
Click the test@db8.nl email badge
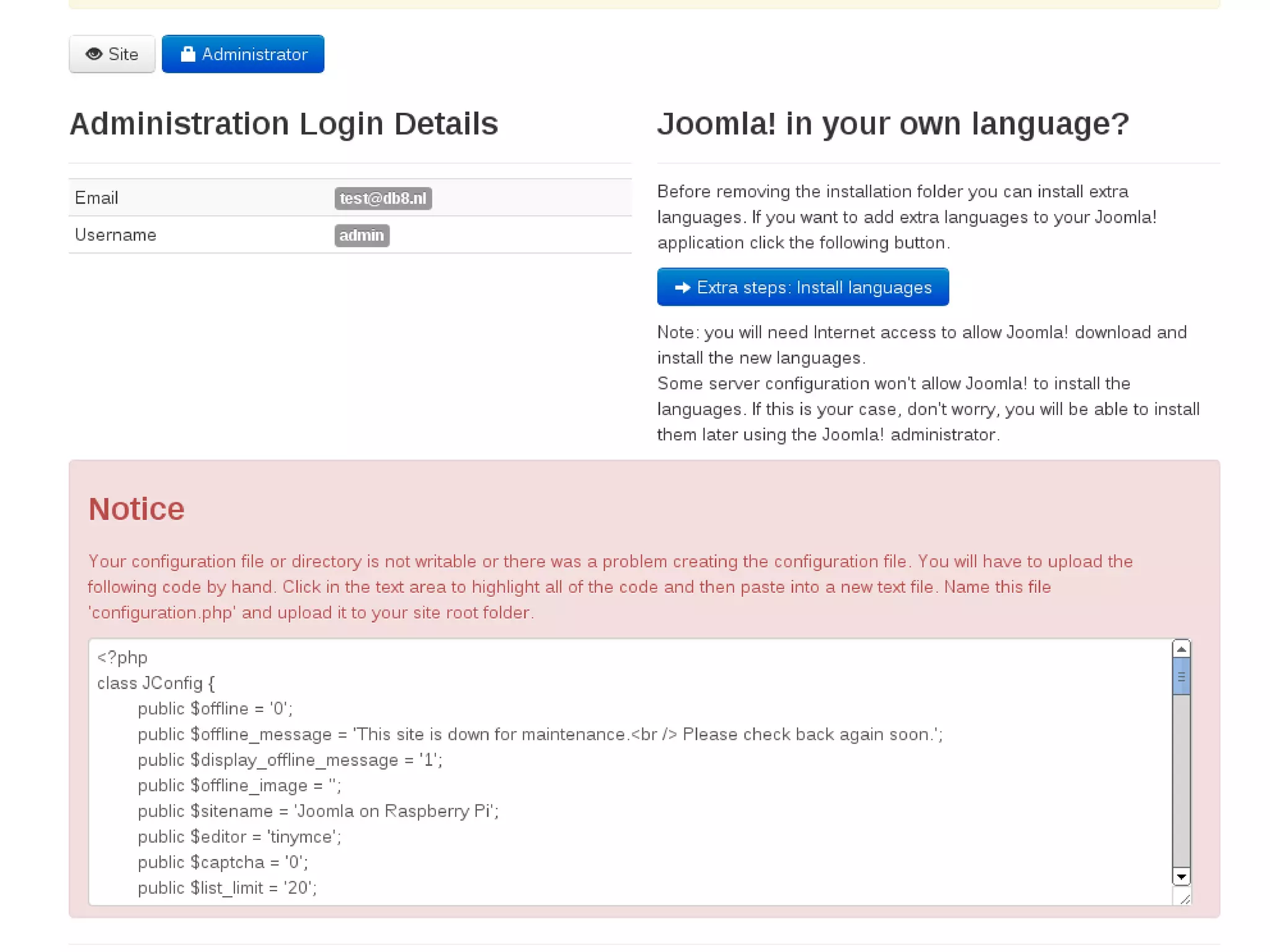pyautogui.click(x=383, y=198)
